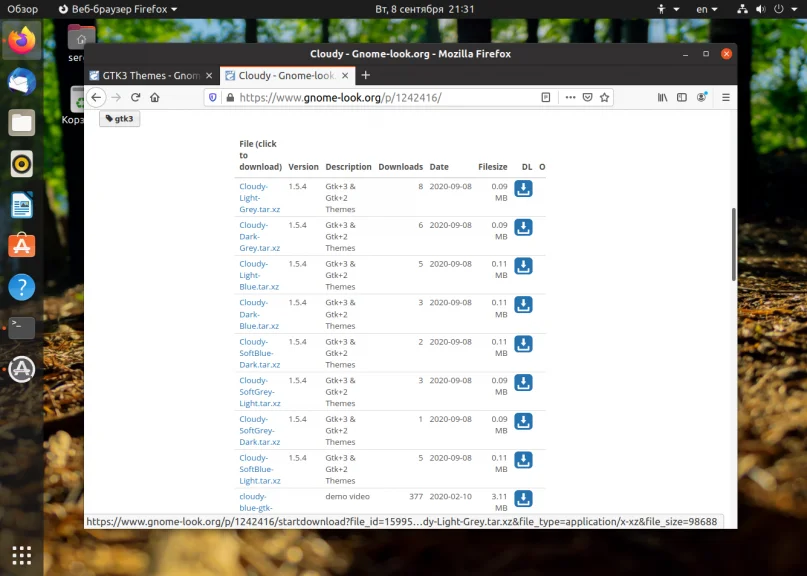This screenshot has width=807, height=576.
Task: Click Cloudy-Light-Blue.tar.xz file link
Action: pos(259,275)
